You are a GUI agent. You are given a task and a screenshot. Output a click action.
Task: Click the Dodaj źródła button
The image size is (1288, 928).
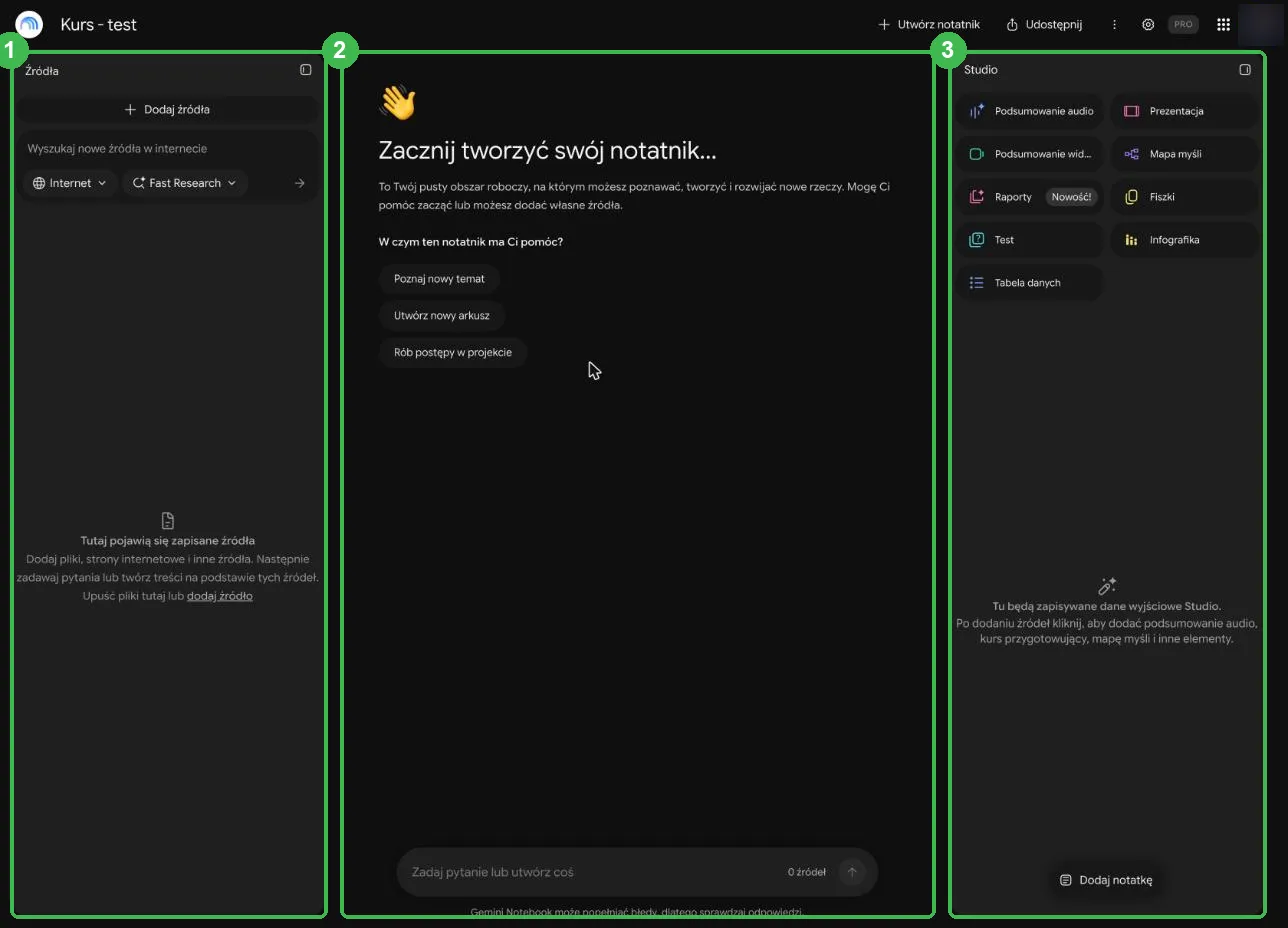point(167,109)
